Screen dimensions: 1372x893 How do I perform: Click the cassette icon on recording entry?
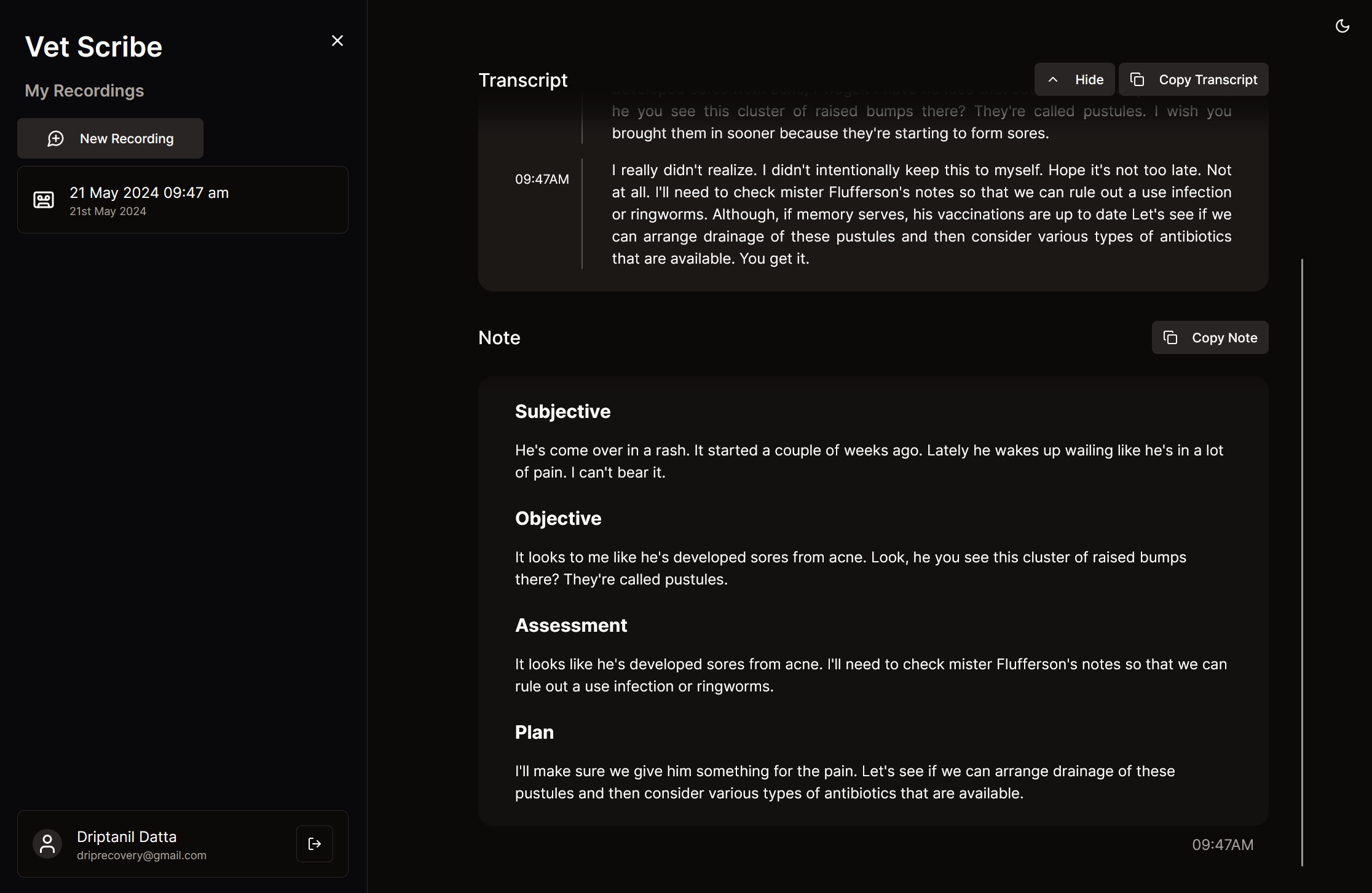[44, 200]
